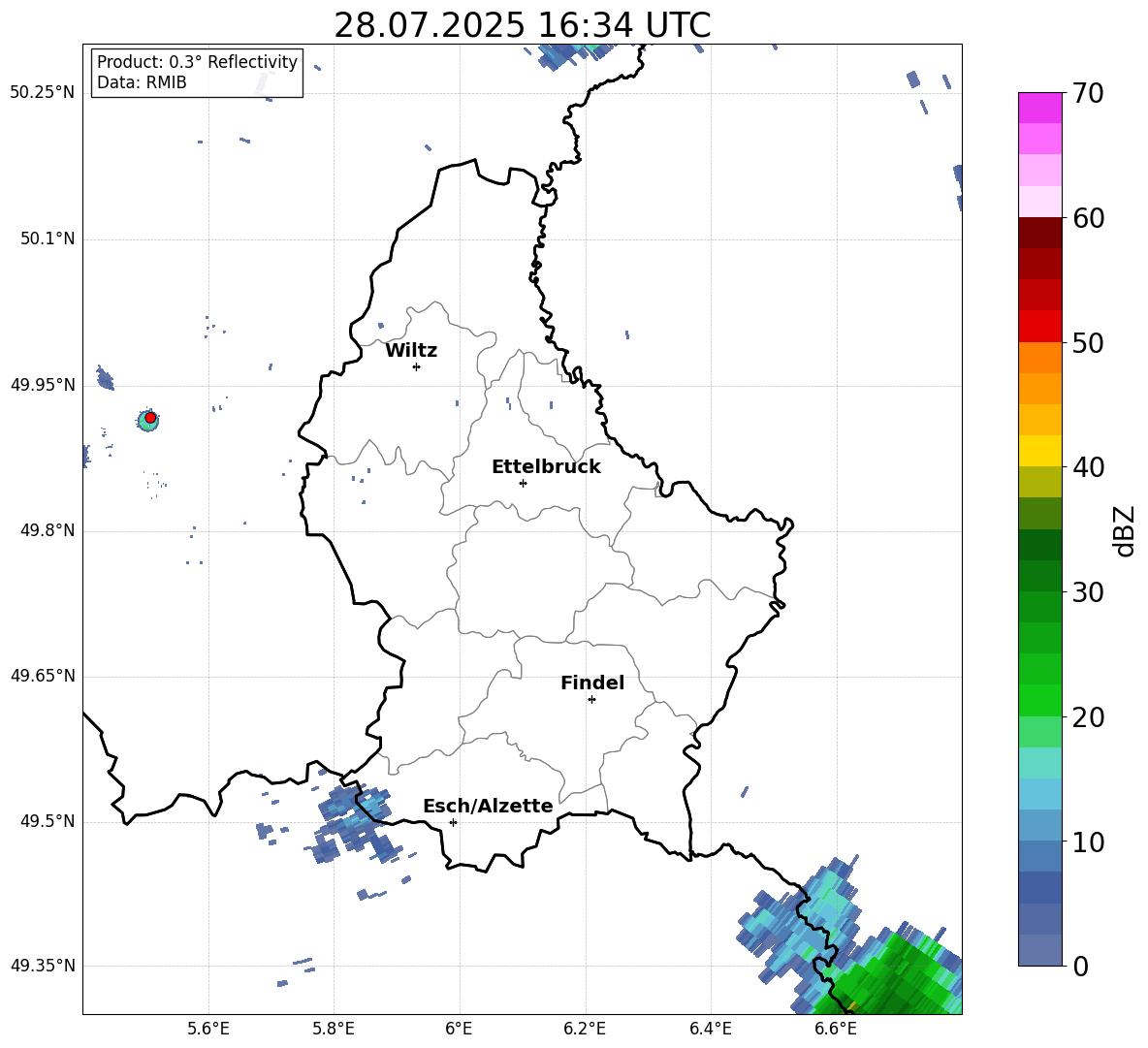1148x1048 pixels.
Task: Click the dark maroon colorbar segment below 60
Action: 1039,233
